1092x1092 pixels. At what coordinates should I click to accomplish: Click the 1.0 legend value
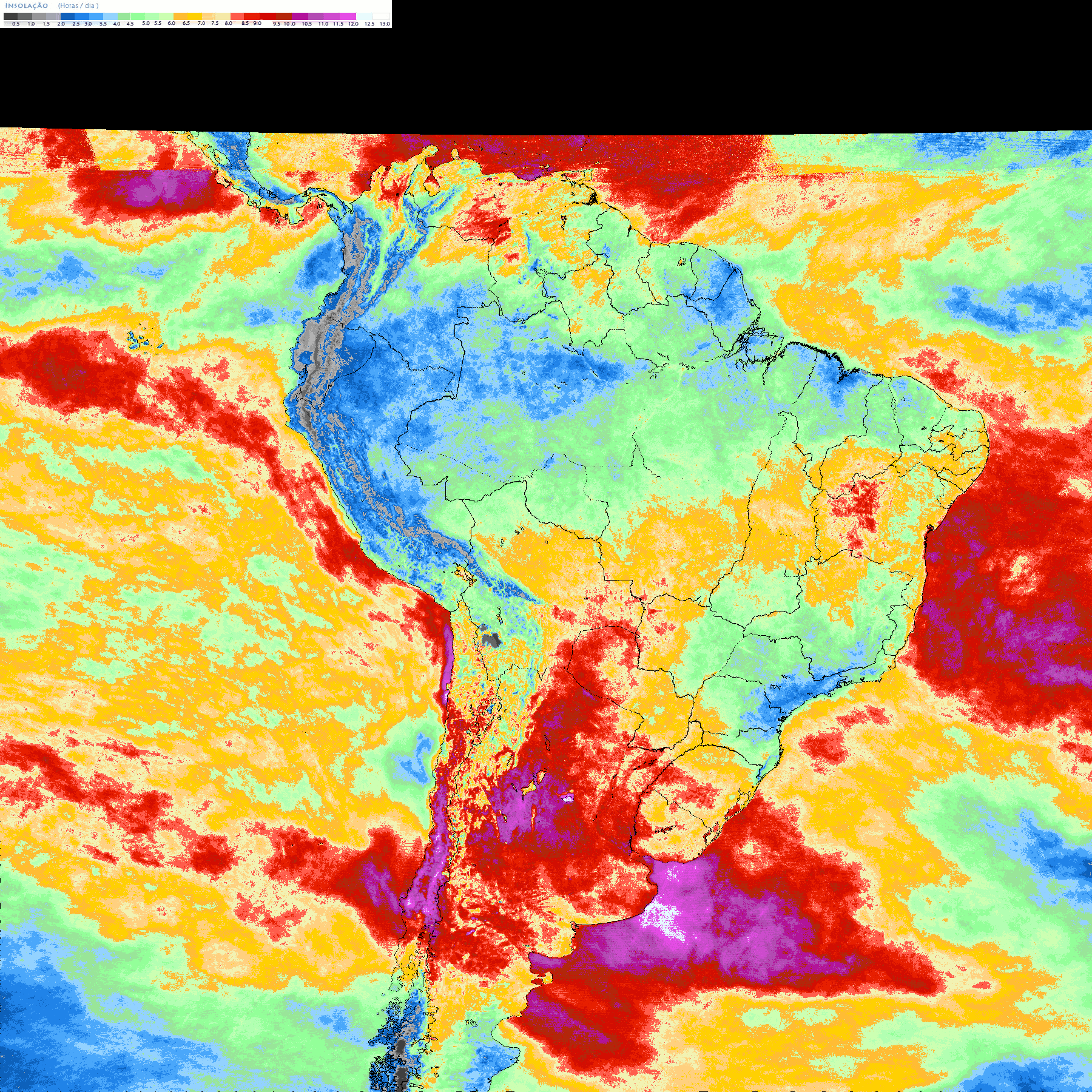(31, 24)
